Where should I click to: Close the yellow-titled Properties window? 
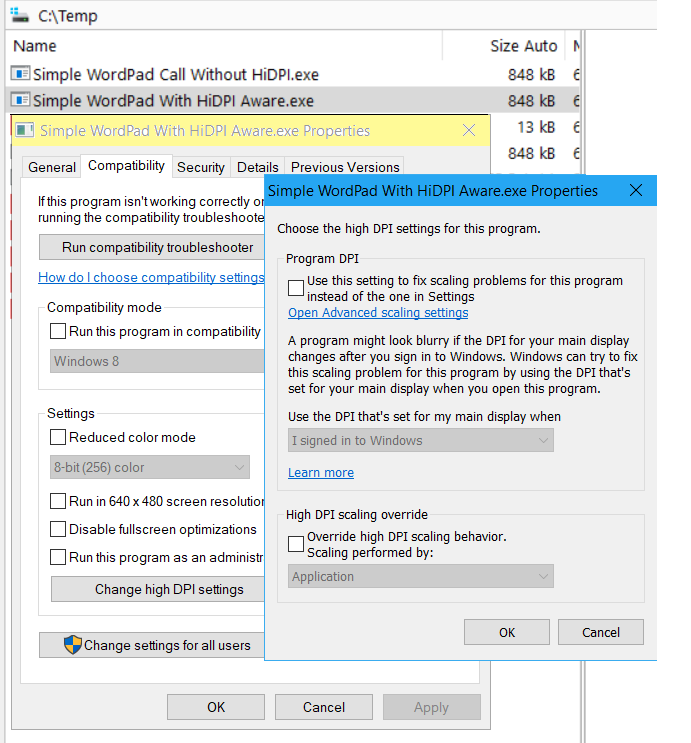[469, 130]
